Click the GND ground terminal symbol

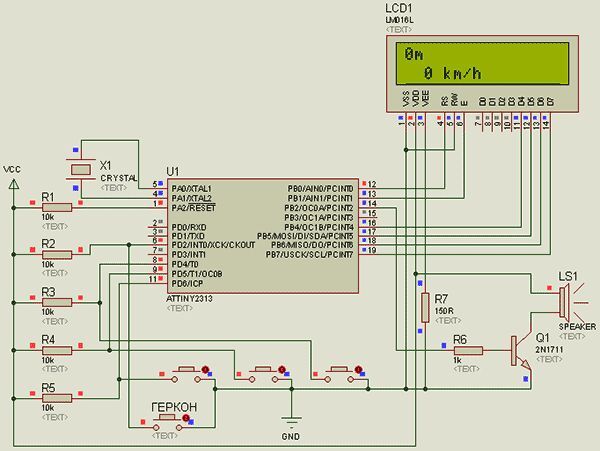click(x=291, y=422)
